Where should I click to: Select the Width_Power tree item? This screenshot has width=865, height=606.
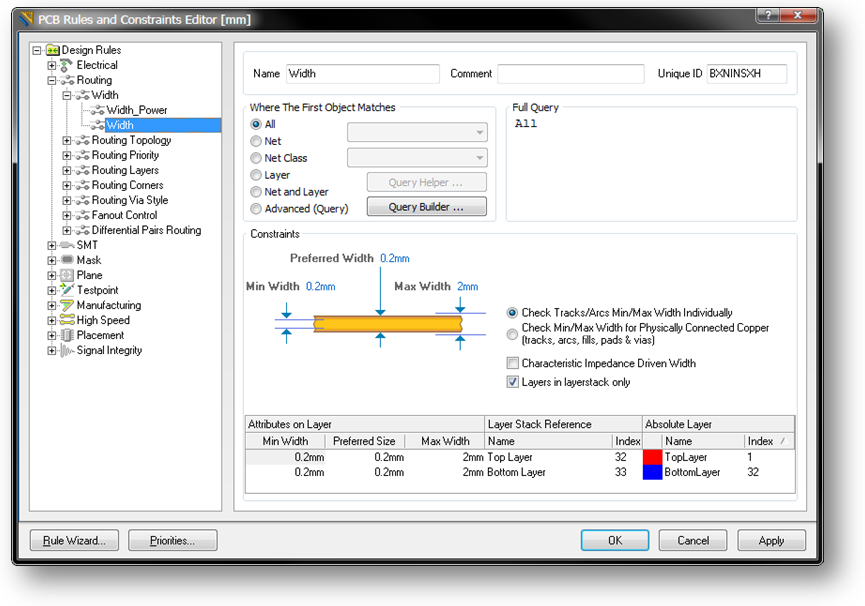(137, 110)
